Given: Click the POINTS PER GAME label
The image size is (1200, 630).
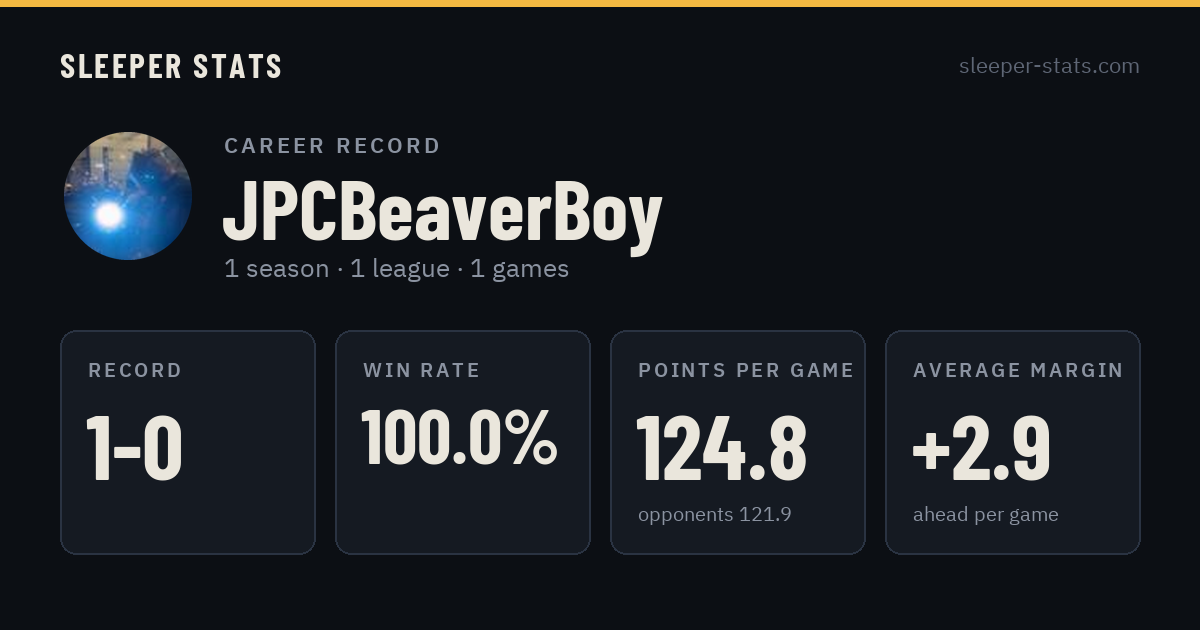Looking at the screenshot, I should coord(746,371).
